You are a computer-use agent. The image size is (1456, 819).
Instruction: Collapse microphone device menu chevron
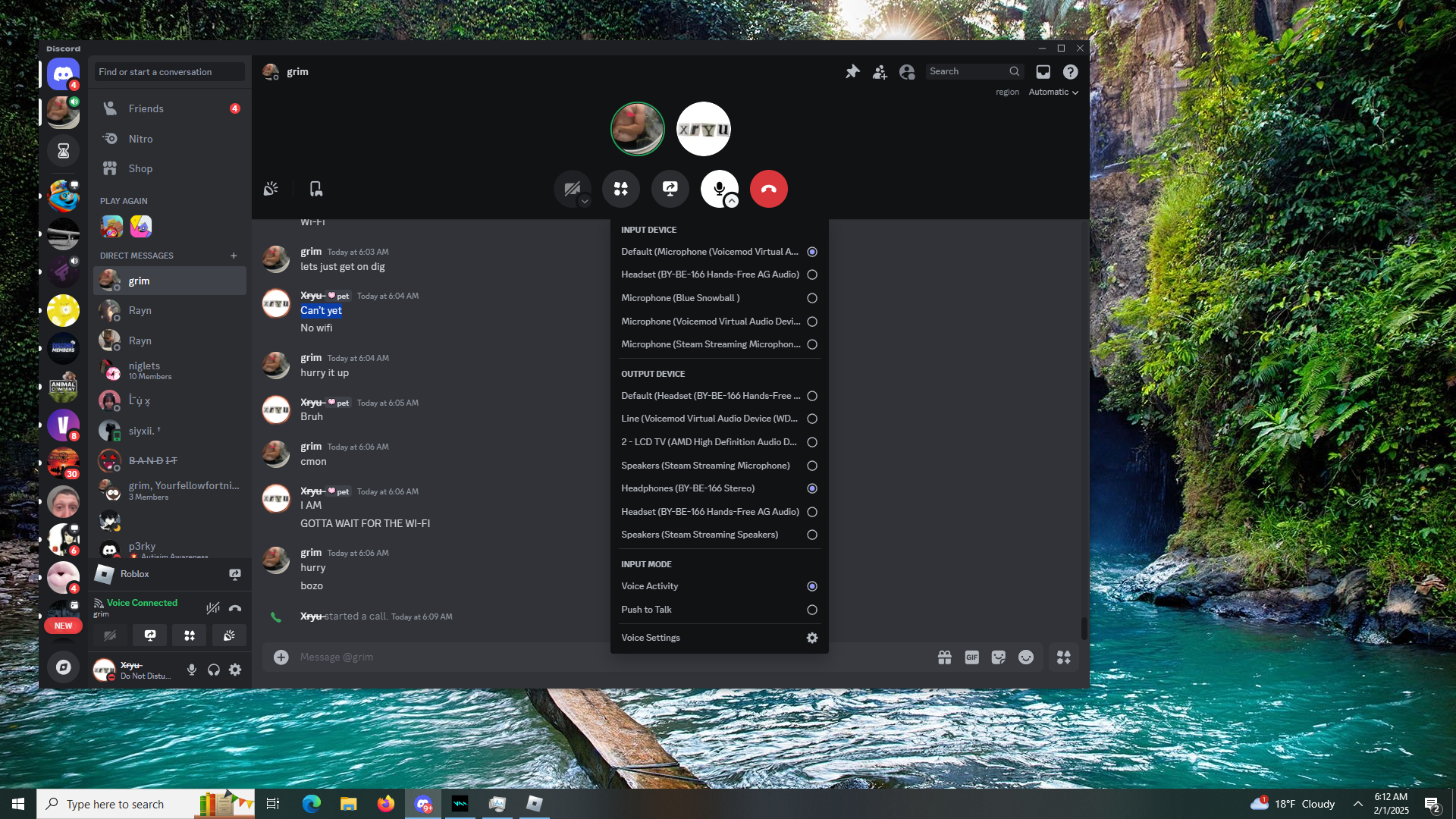732,202
